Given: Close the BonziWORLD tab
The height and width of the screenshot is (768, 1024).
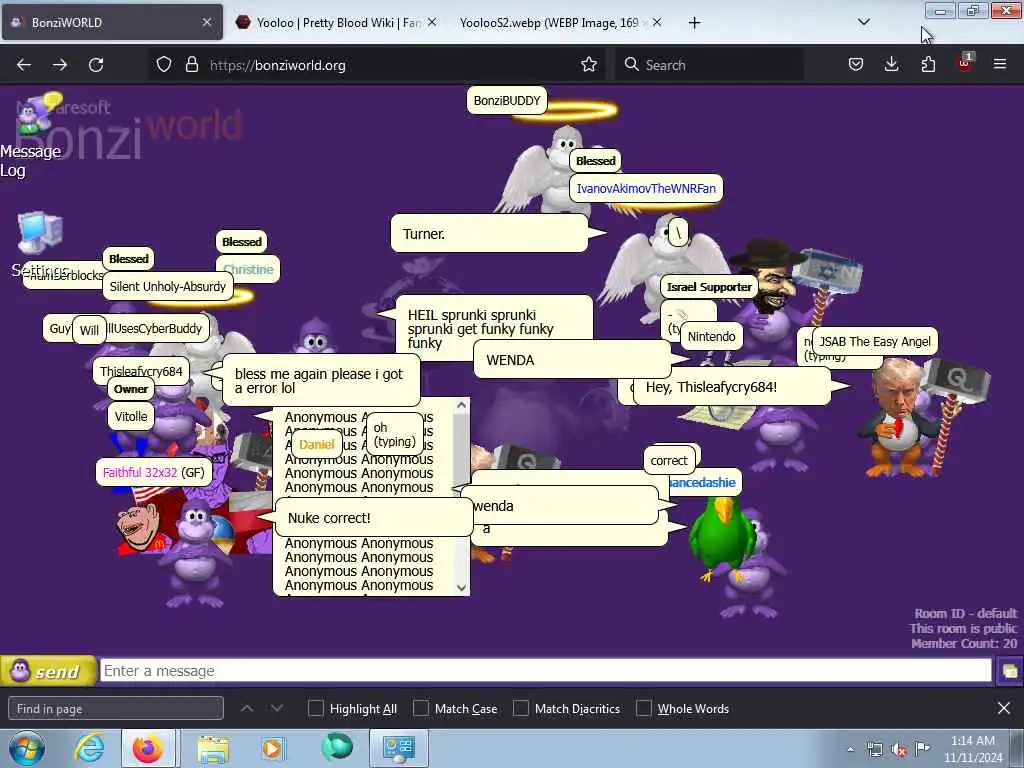Looking at the screenshot, I should pyautogui.click(x=207, y=22).
